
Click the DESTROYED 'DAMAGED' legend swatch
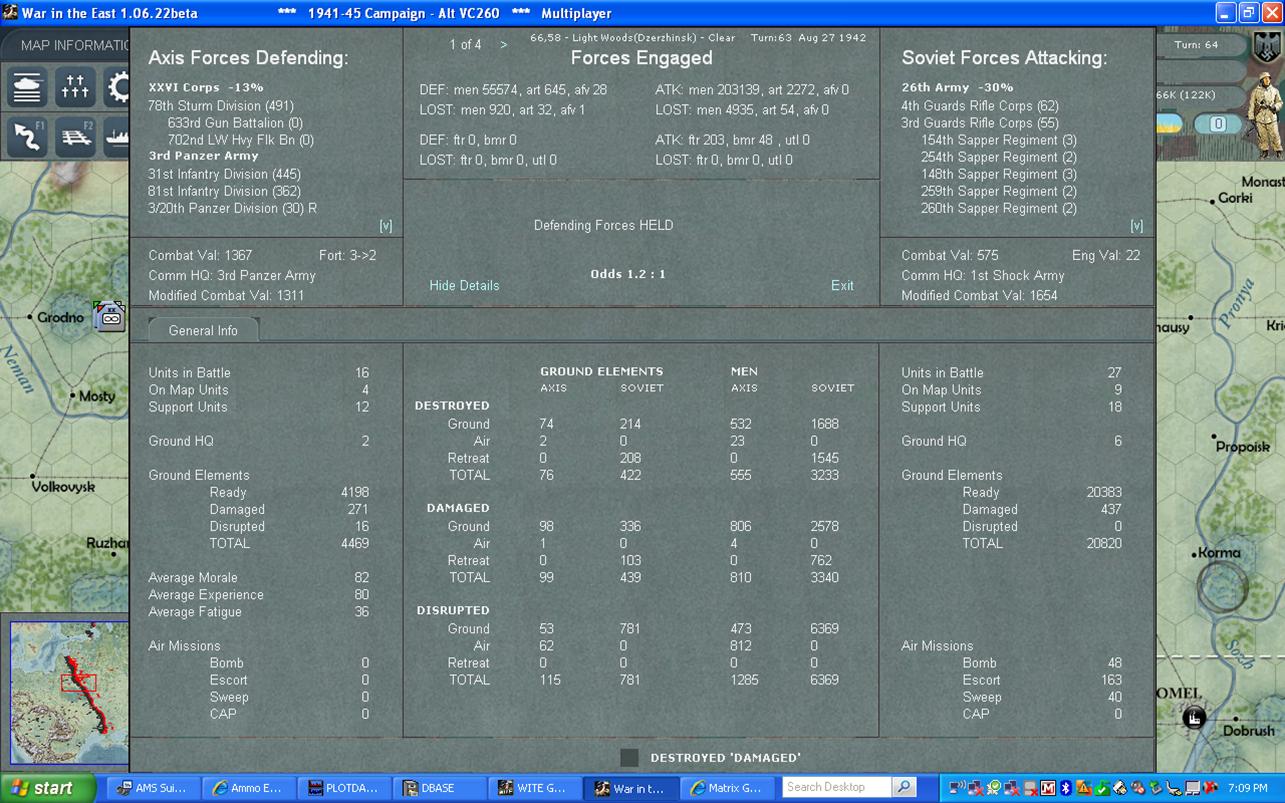629,758
